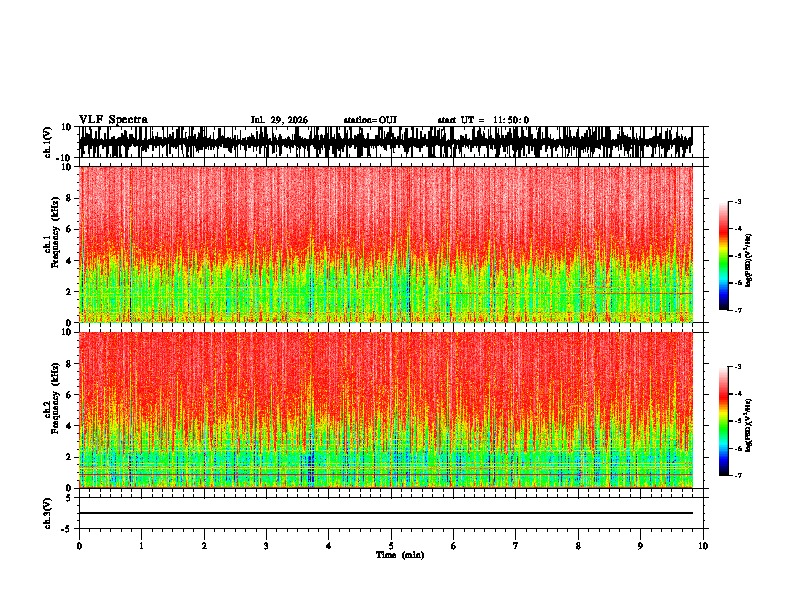Click the 'station=OUI' label

(x=370, y=120)
